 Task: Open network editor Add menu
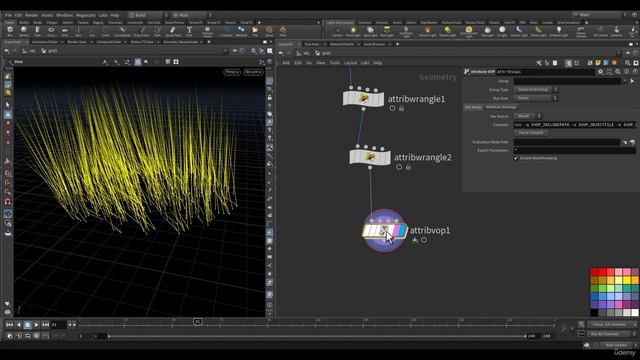pos(286,63)
